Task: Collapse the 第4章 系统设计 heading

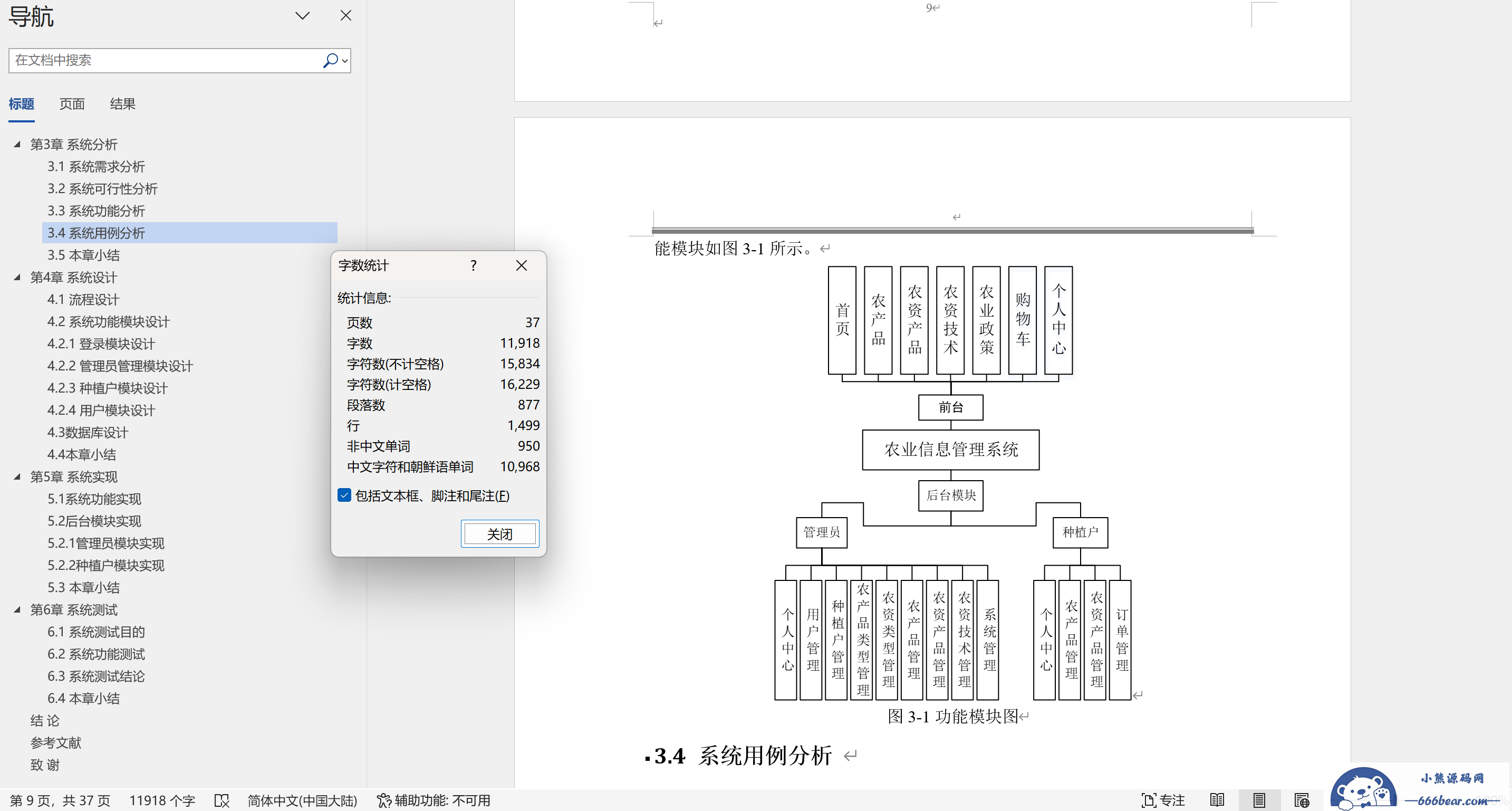Action: (x=17, y=277)
